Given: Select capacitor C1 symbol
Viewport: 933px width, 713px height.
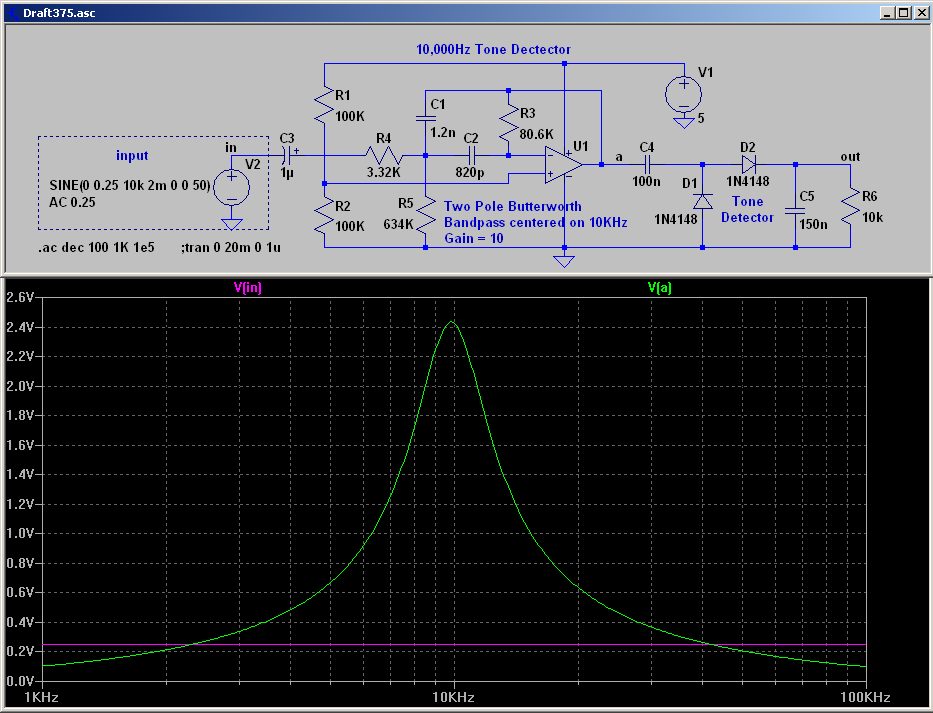Looking at the screenshot, I should pos(425,118).
